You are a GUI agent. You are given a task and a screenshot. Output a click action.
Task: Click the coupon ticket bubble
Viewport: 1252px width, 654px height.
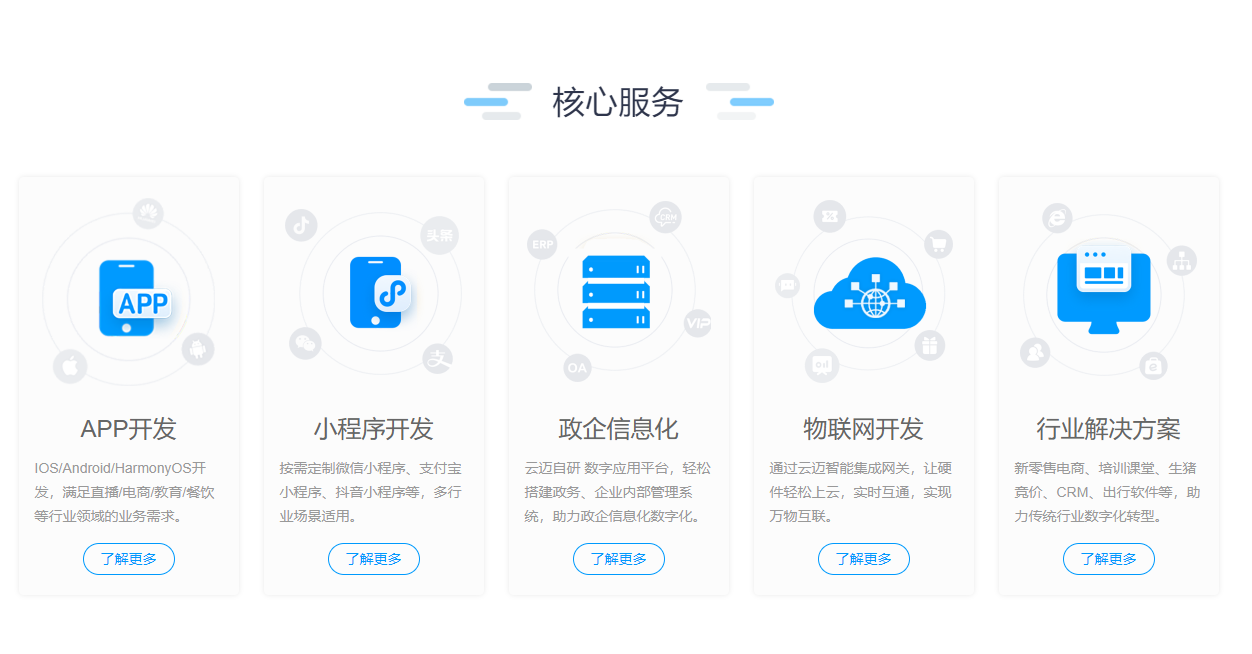(830, 215)
